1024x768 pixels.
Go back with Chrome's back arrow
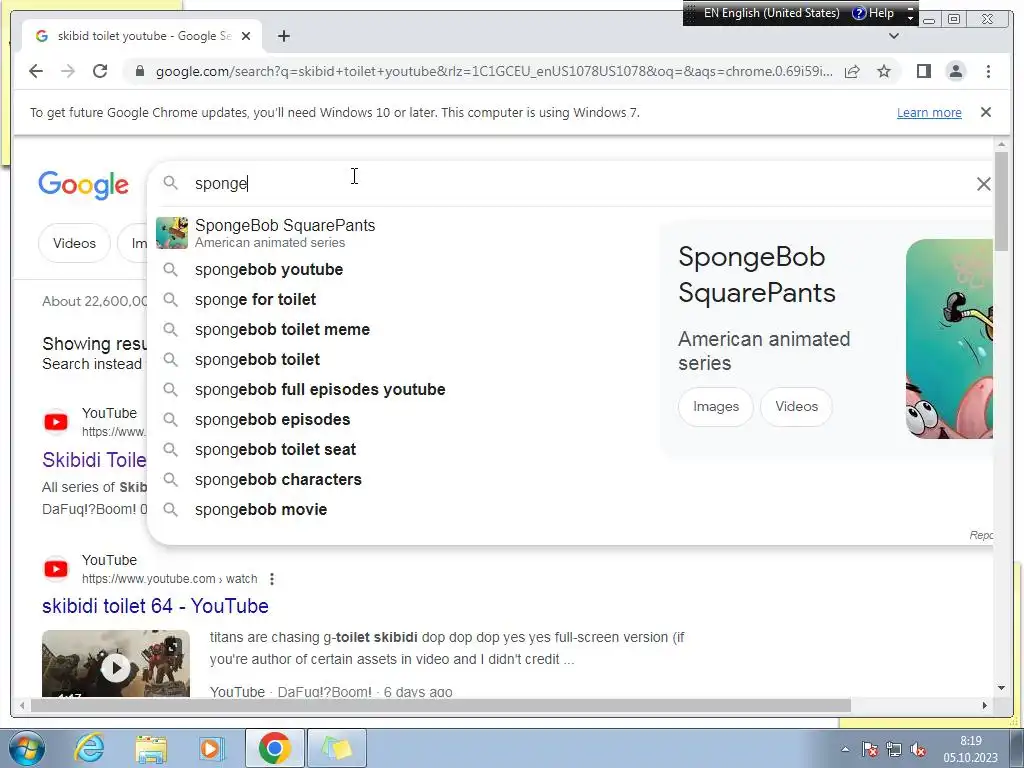(36, 71)
